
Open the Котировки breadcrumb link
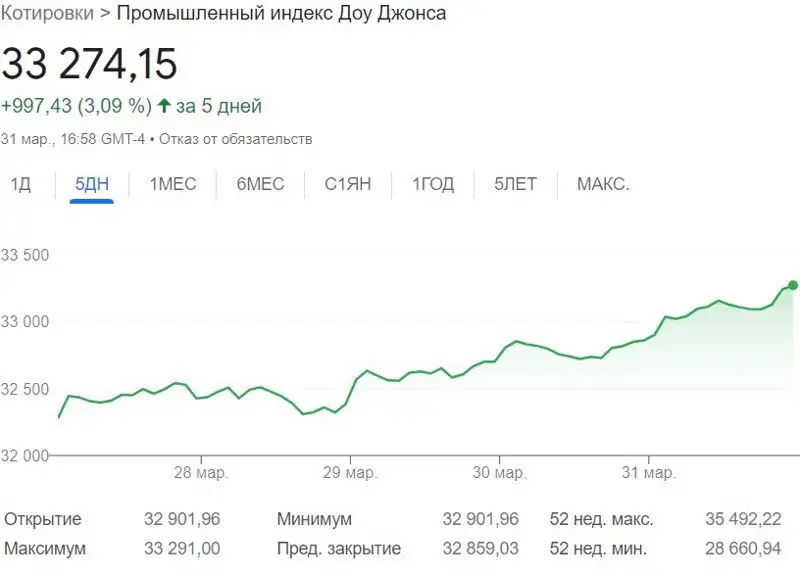coord(47,13)
